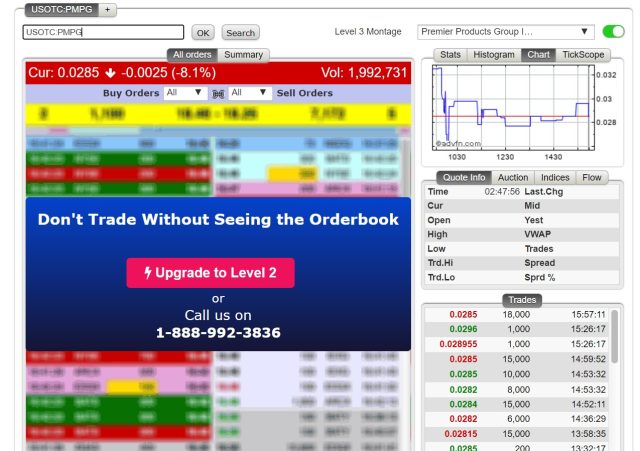Click the Vol: 1,992,731 text
This screenshot has width=640, height=451.
364,73
